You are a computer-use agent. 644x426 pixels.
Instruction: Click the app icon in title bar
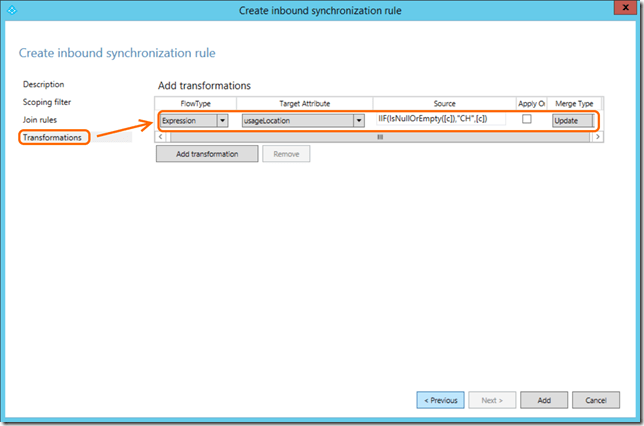[x=12, y=11]
